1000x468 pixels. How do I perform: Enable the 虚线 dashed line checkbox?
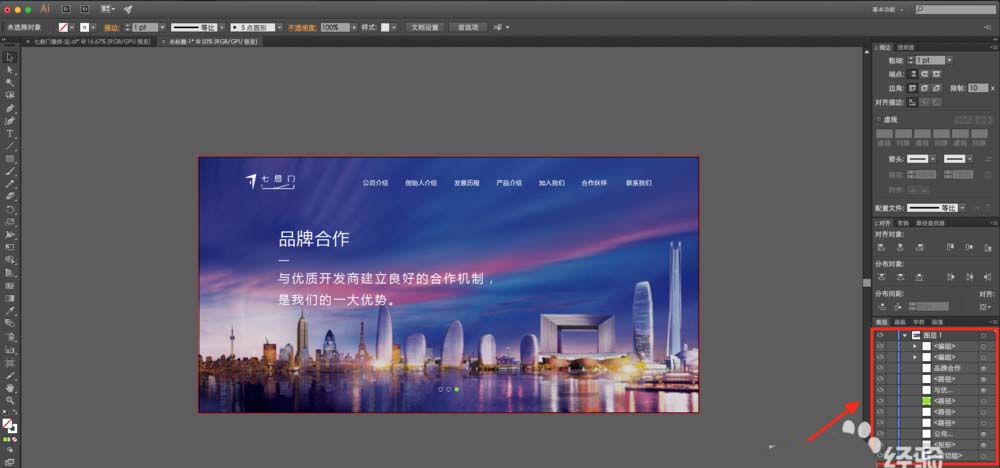879,118
